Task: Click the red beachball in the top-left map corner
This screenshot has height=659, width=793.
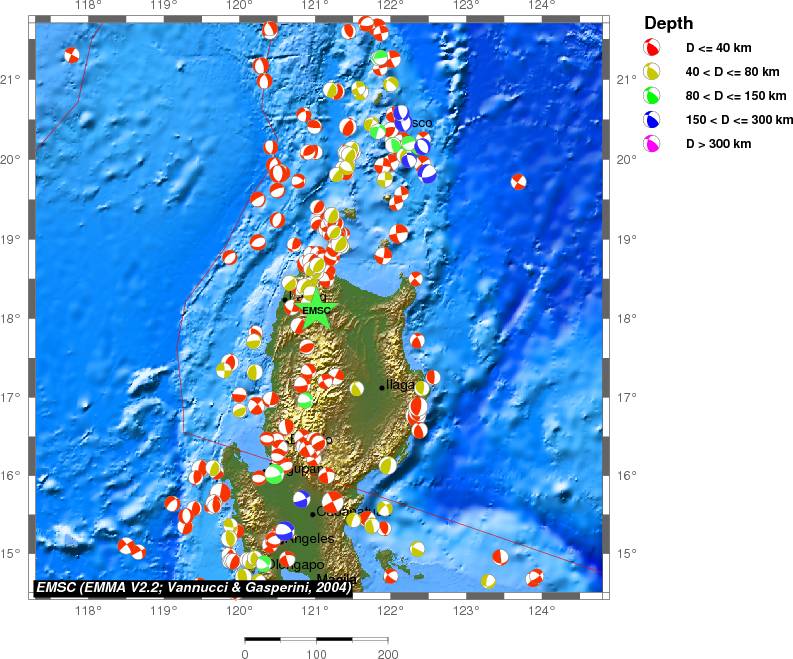Action: (x=71, y=55)
